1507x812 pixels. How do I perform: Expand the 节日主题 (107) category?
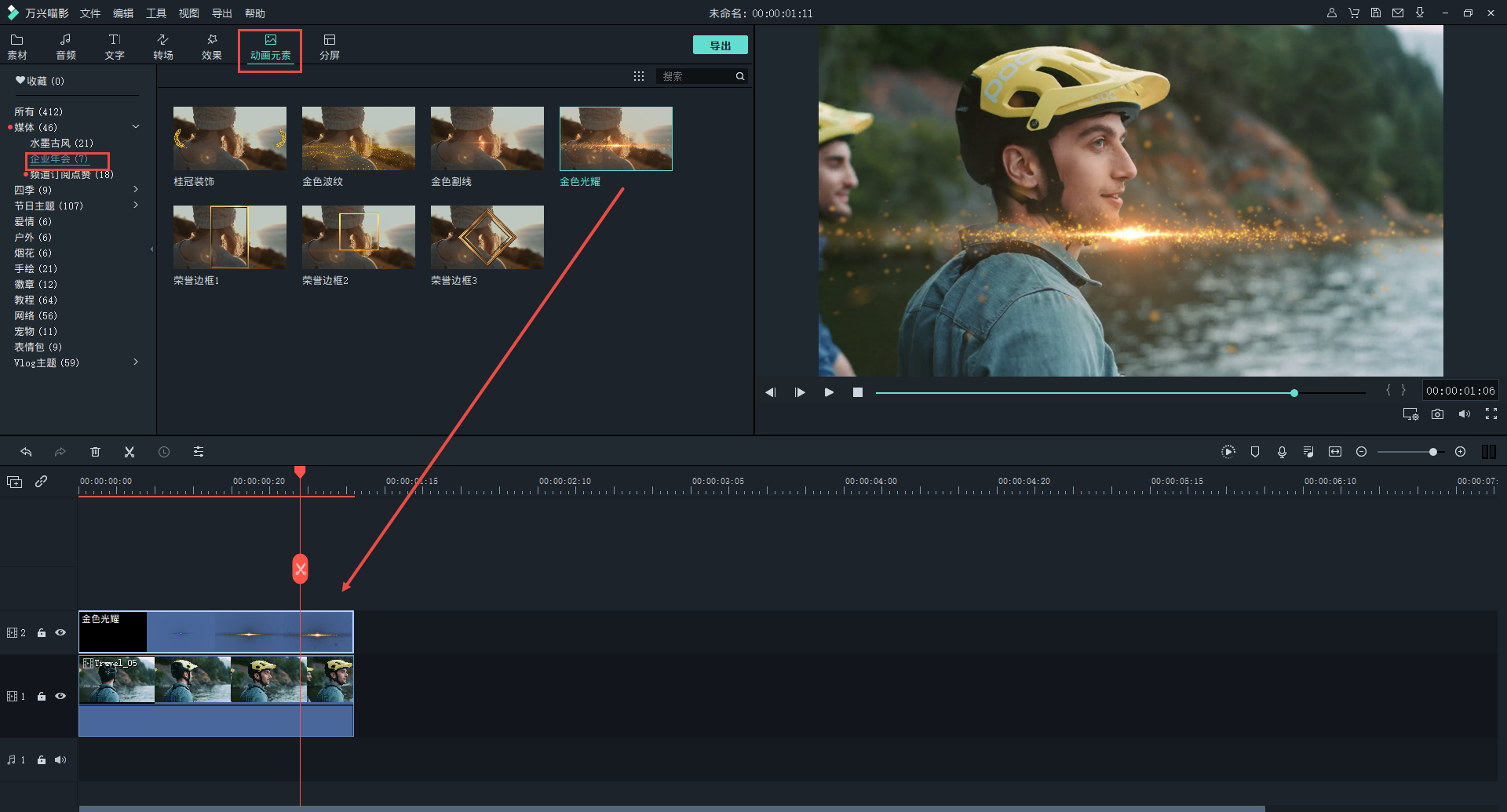coord(136,206)
